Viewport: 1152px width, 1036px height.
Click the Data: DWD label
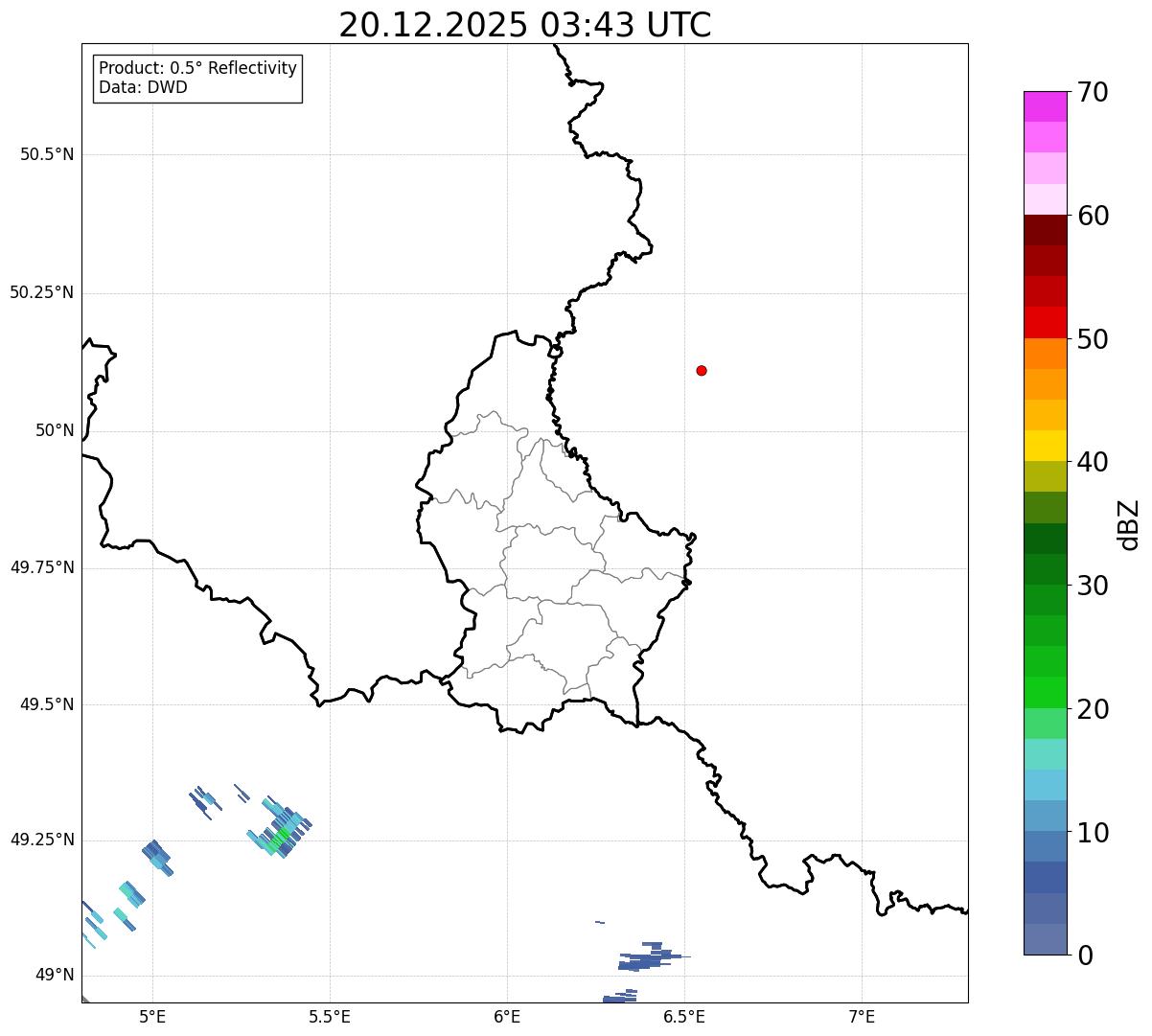(x=143, y=87)
